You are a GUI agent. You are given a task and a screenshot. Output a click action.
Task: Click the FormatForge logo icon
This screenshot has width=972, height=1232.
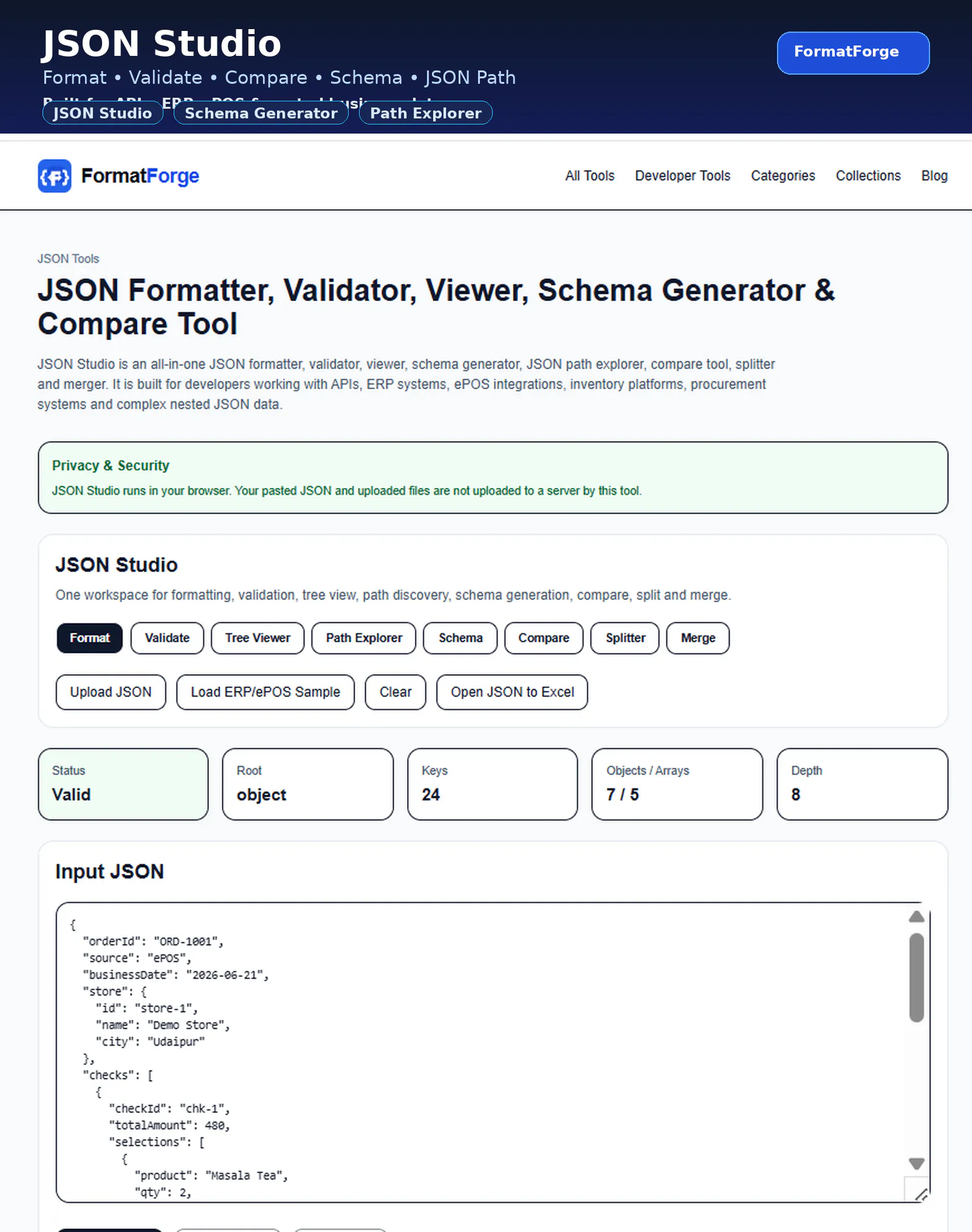55,176
